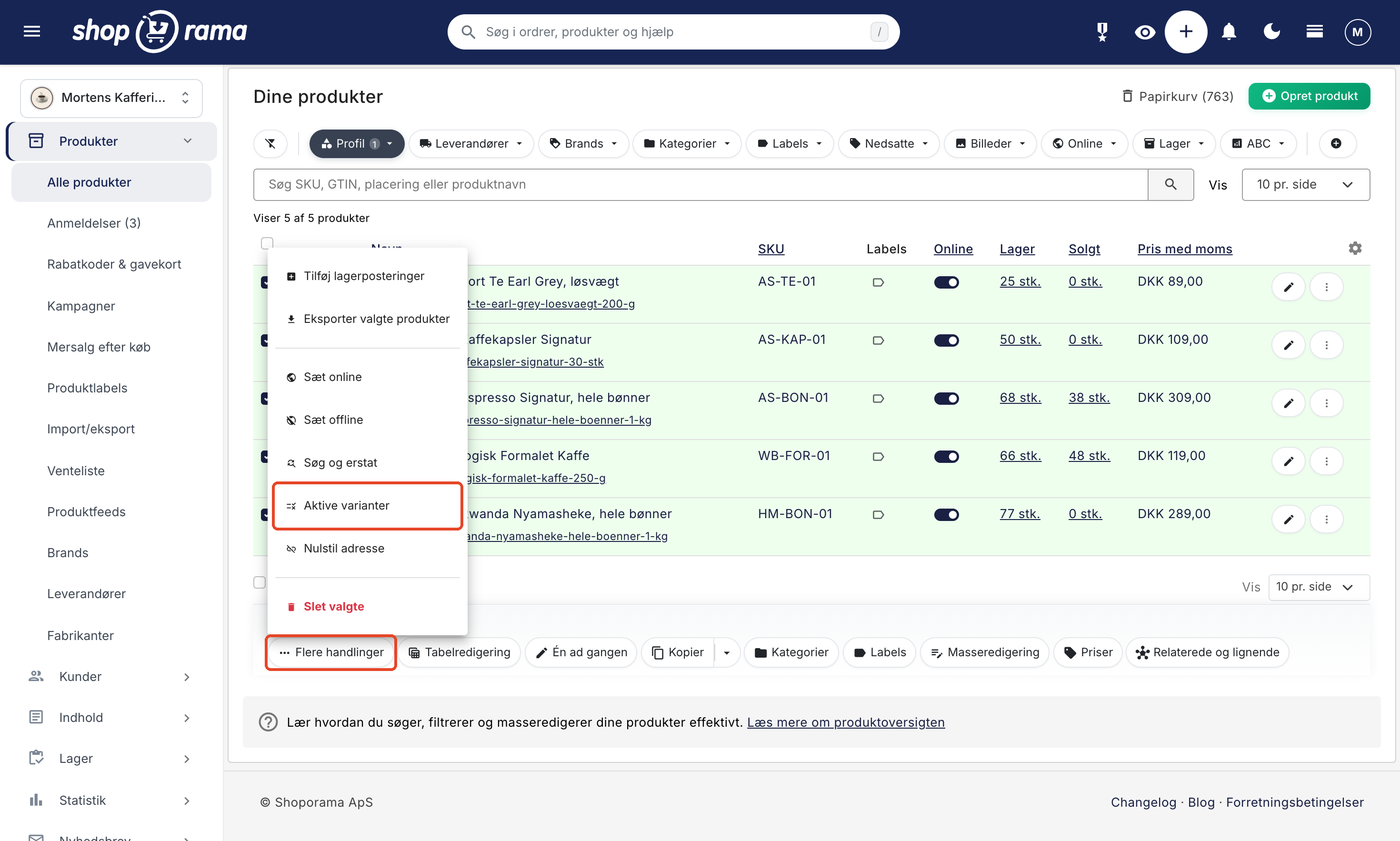Open the card stack icon in header
The width and height of the screenshot is (1400, 841).
pyautogui.click(x=1315, y=32)
